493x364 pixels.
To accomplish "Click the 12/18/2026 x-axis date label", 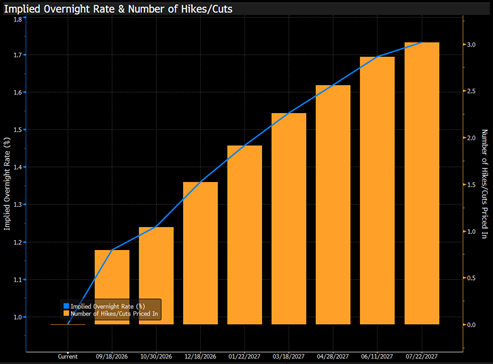I will (200, 357).
